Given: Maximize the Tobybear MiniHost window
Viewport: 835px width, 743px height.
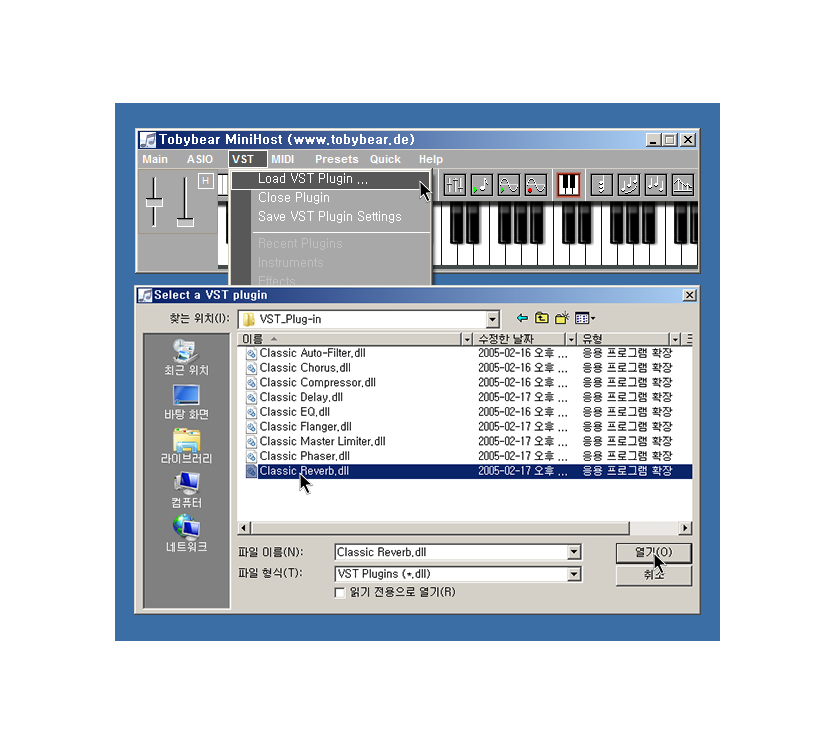Looking at the screenshot, I should (670, 140).
